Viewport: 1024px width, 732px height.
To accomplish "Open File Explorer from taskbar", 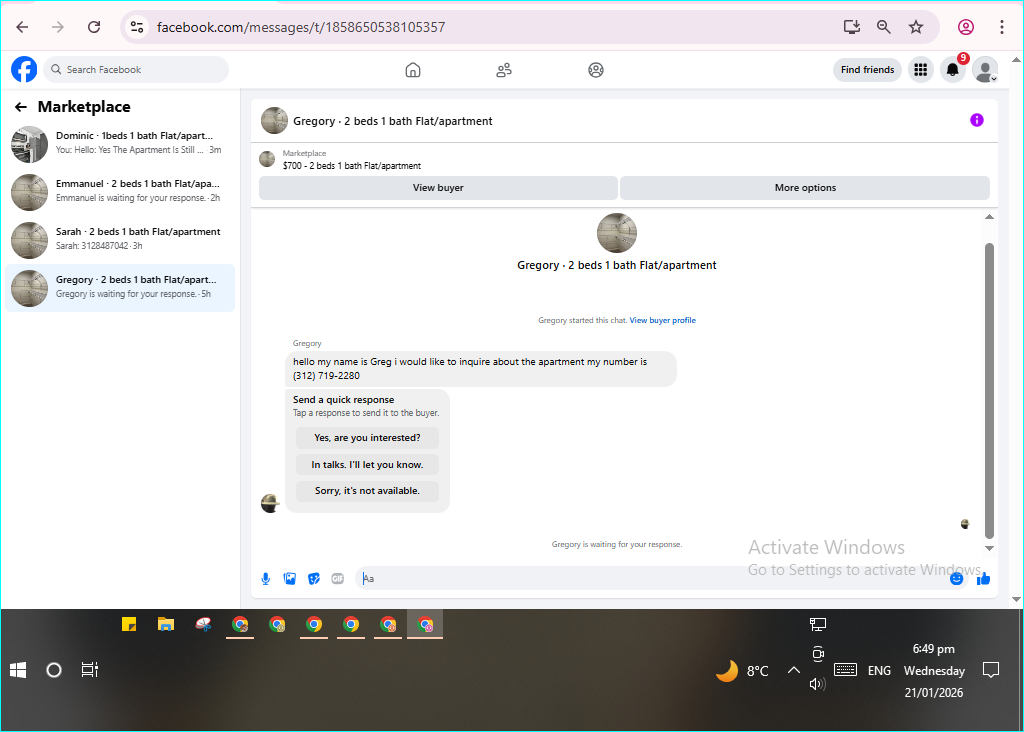I will [x=166, y=624].
